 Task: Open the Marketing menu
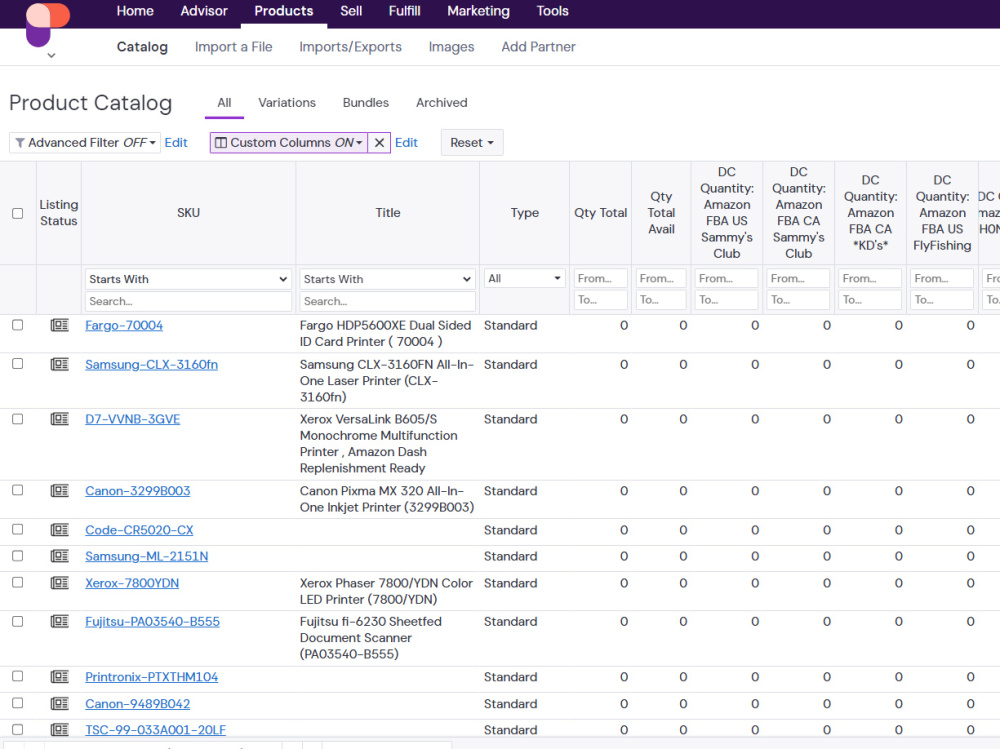[x=478, y=11]
